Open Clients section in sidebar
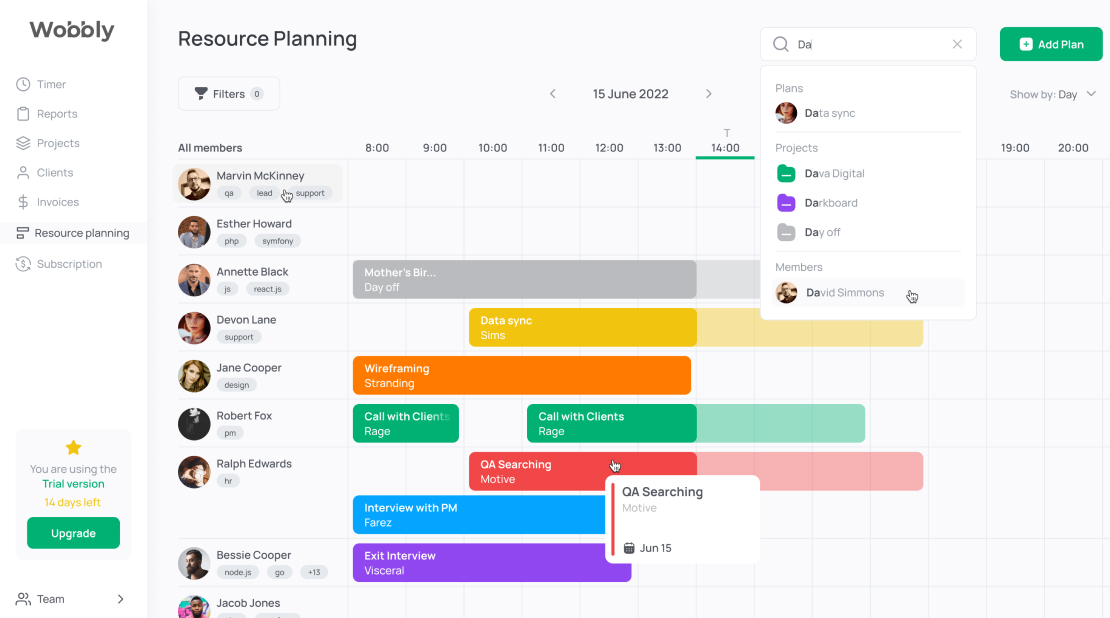Image resolution: width=1110 pixels, height=618 pixels. 45,173
